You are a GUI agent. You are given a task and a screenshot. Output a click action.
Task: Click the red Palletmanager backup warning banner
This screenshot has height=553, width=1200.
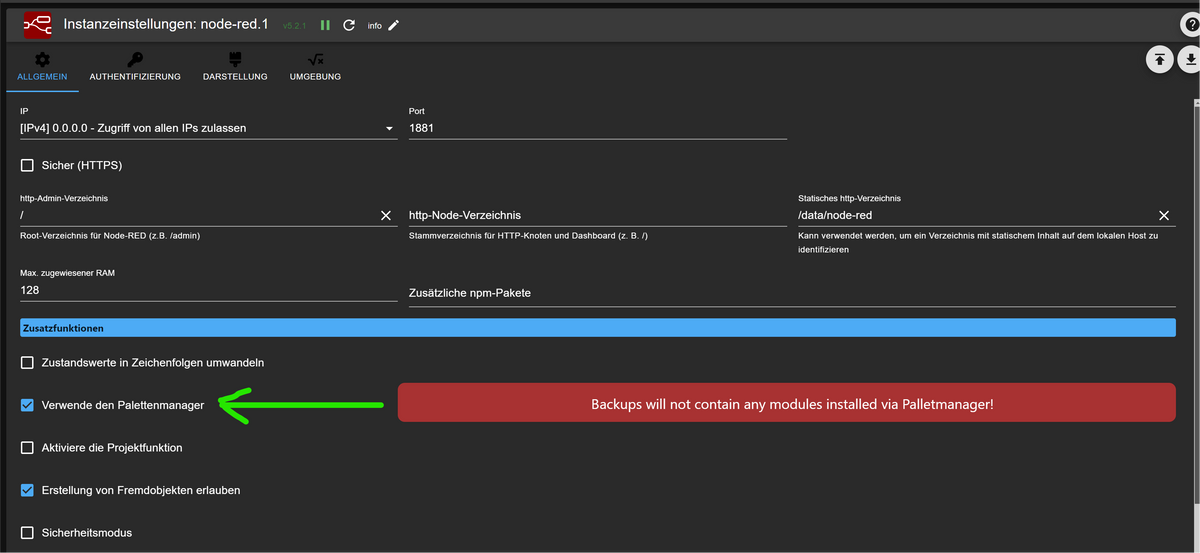[787, 402]
